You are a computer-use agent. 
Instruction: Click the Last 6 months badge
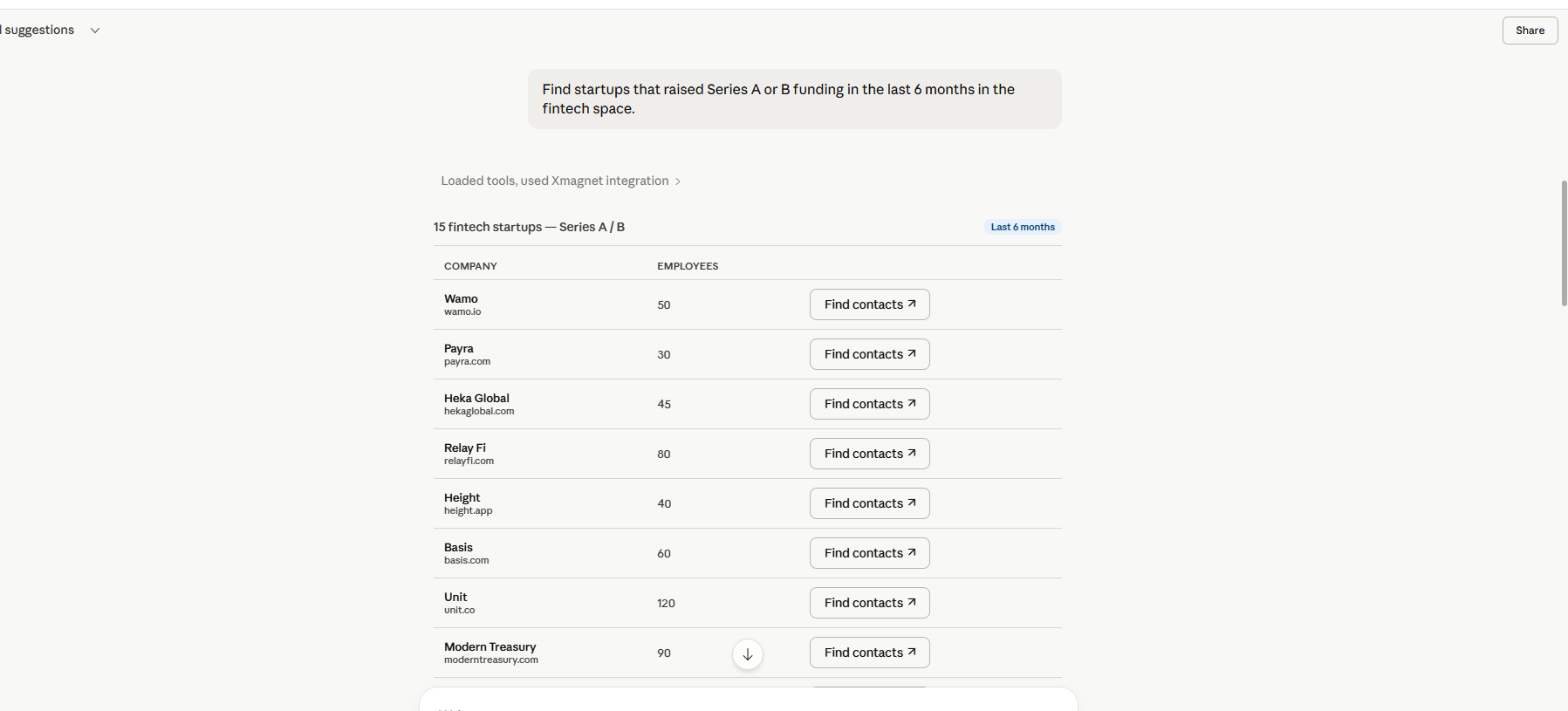[1023, 227]
